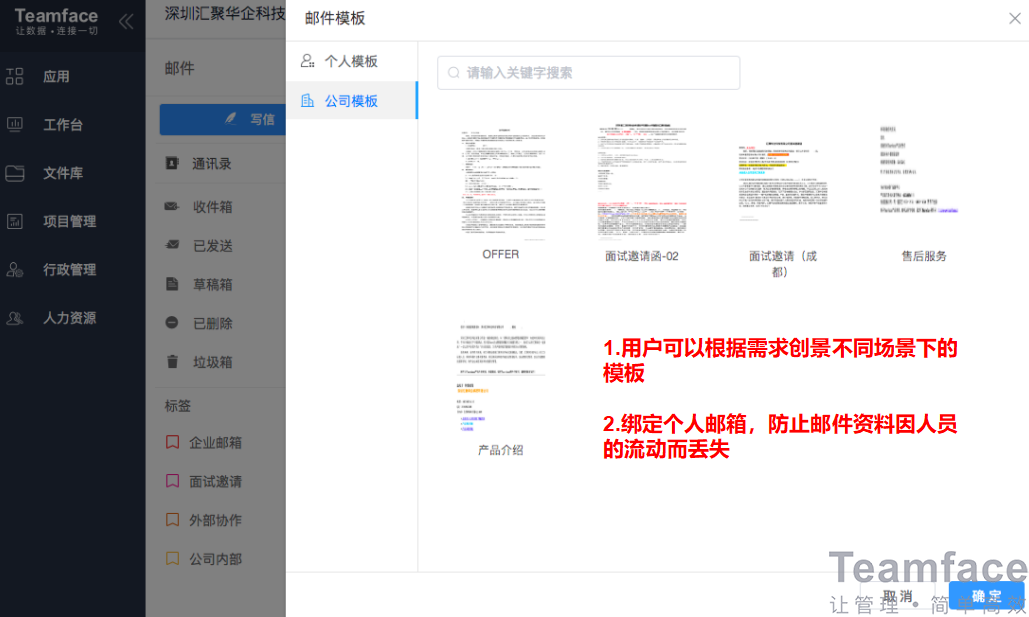Select the 文件库 sidebar icon
This screenshot has width=1029, height=617.
[x=57, y=172]
